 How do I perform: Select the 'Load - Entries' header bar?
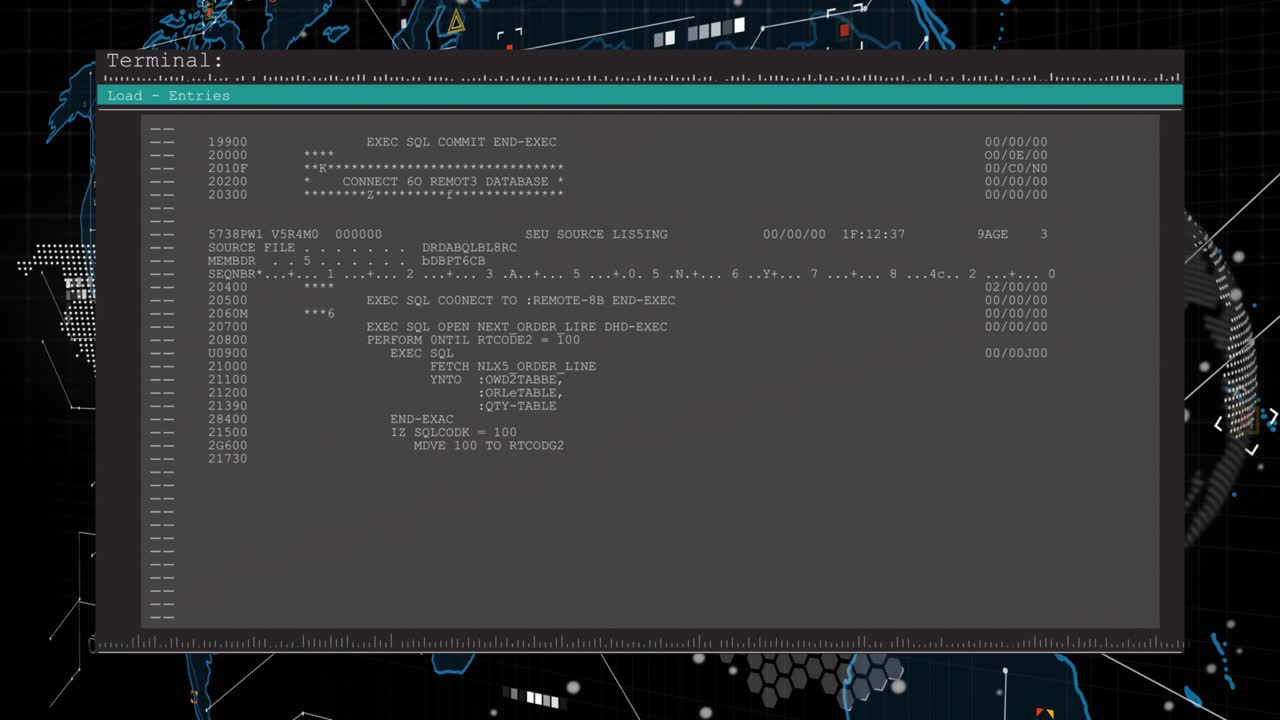pos(640,95)
